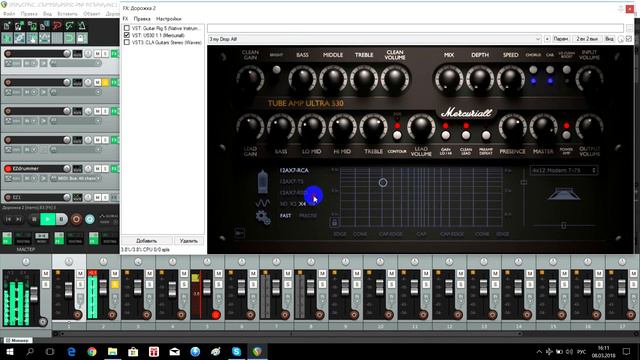Toggle the CONTOUR button on the amp
This screenshot has width=640, height=360.
(397, 135)
